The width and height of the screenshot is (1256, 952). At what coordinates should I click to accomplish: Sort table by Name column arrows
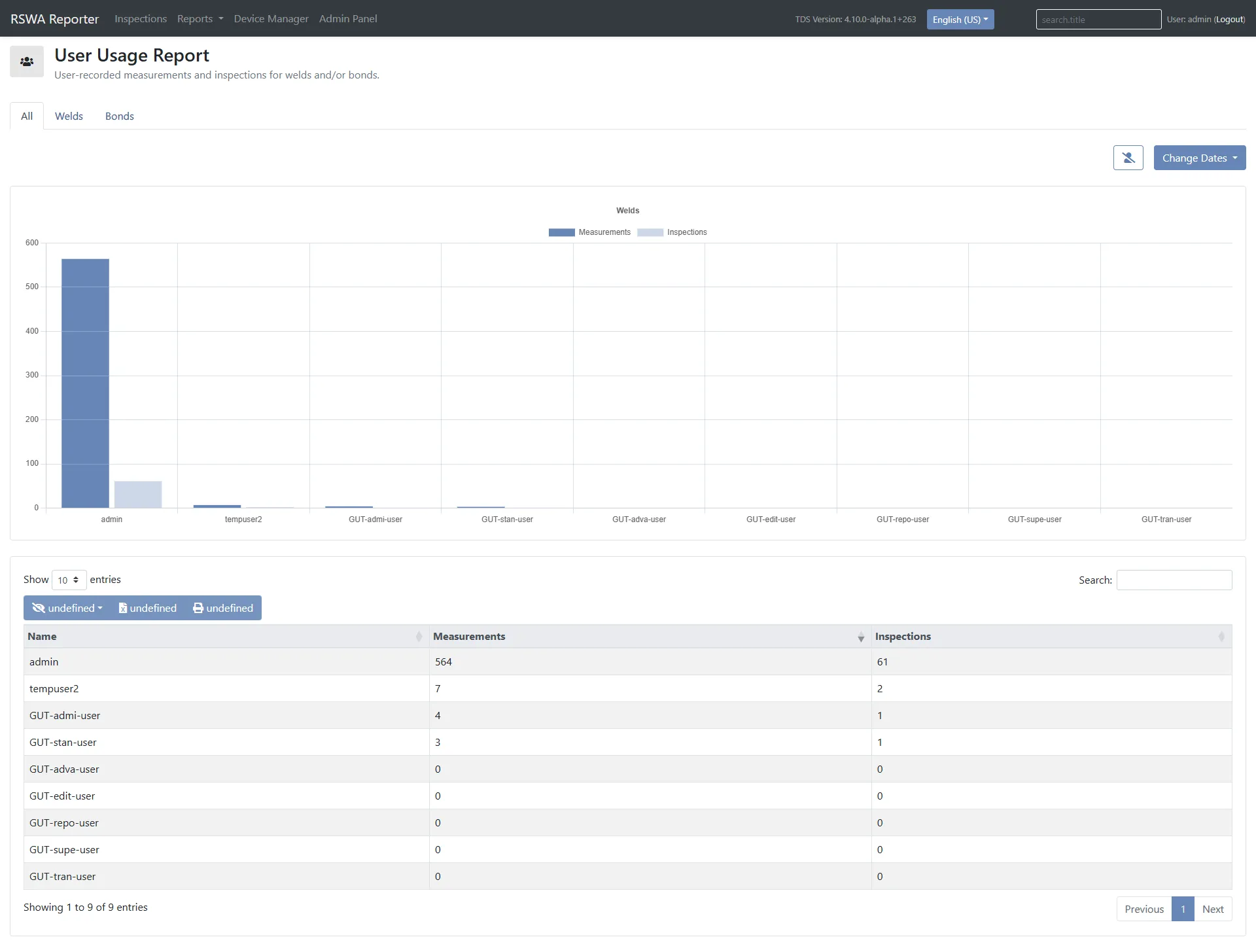pyautogui.click(x=419, y=637)
